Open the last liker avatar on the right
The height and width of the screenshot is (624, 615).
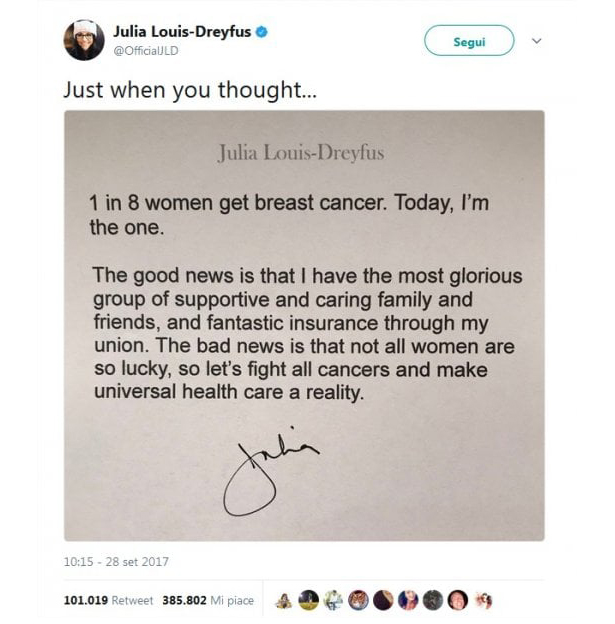[x=483, y=601]
